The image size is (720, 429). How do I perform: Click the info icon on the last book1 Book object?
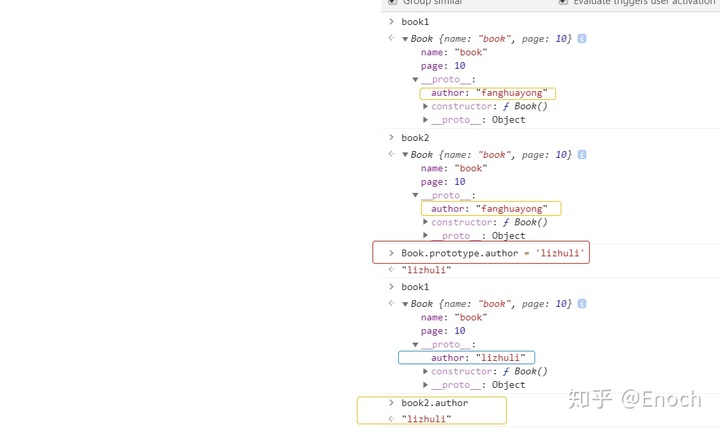582,304
